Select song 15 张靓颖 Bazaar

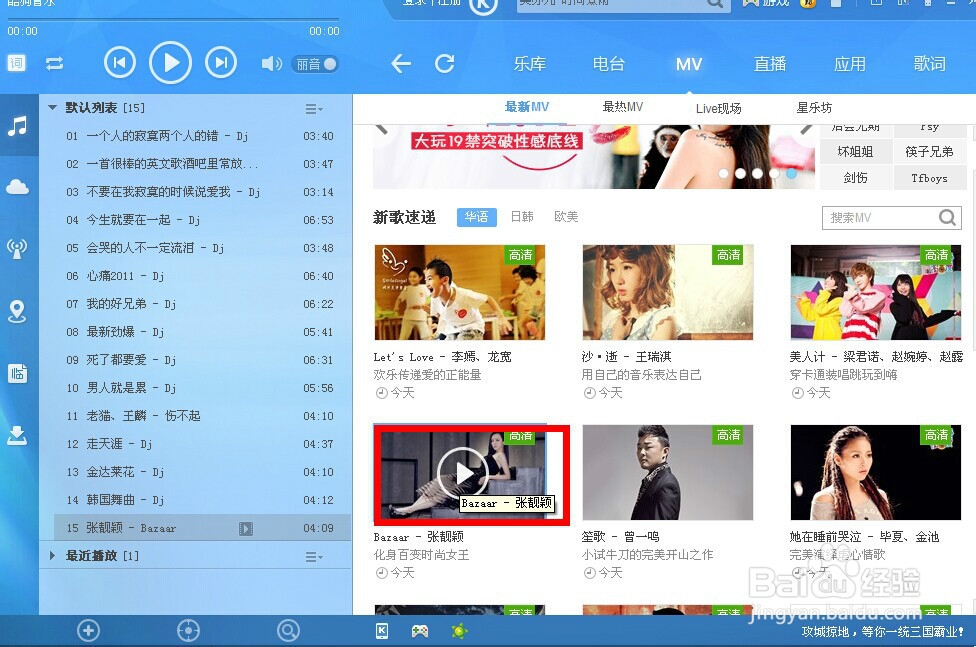click(202, 528)
